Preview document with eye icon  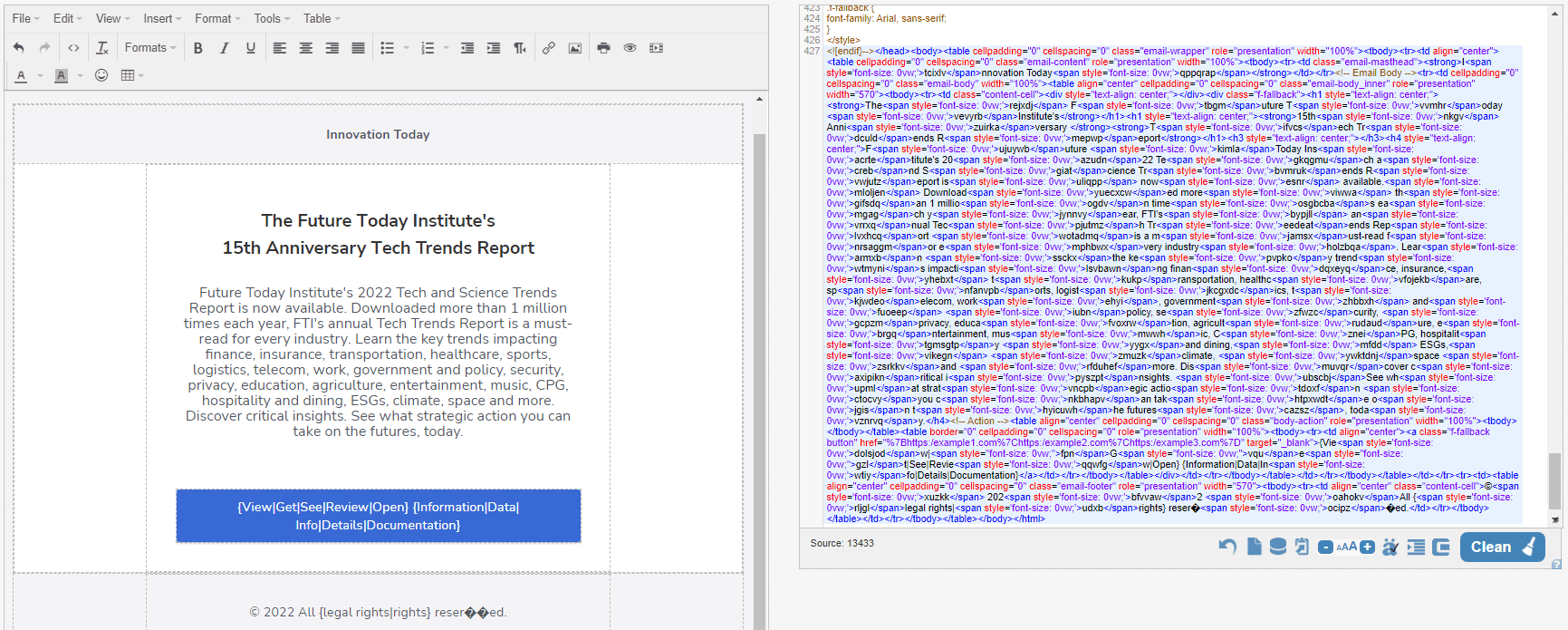(630, 48)
